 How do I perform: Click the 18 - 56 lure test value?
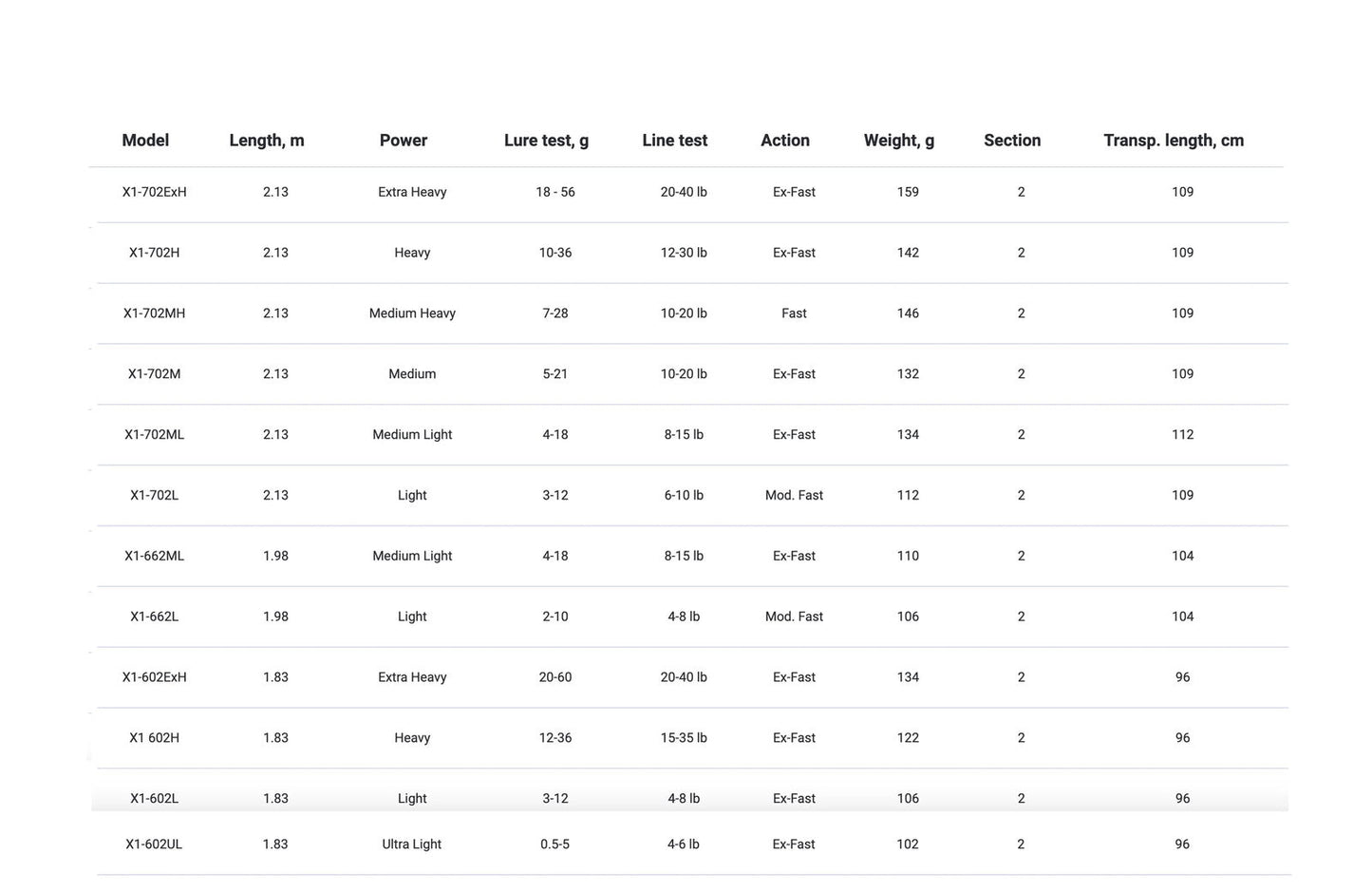click(x=555, y=192)
